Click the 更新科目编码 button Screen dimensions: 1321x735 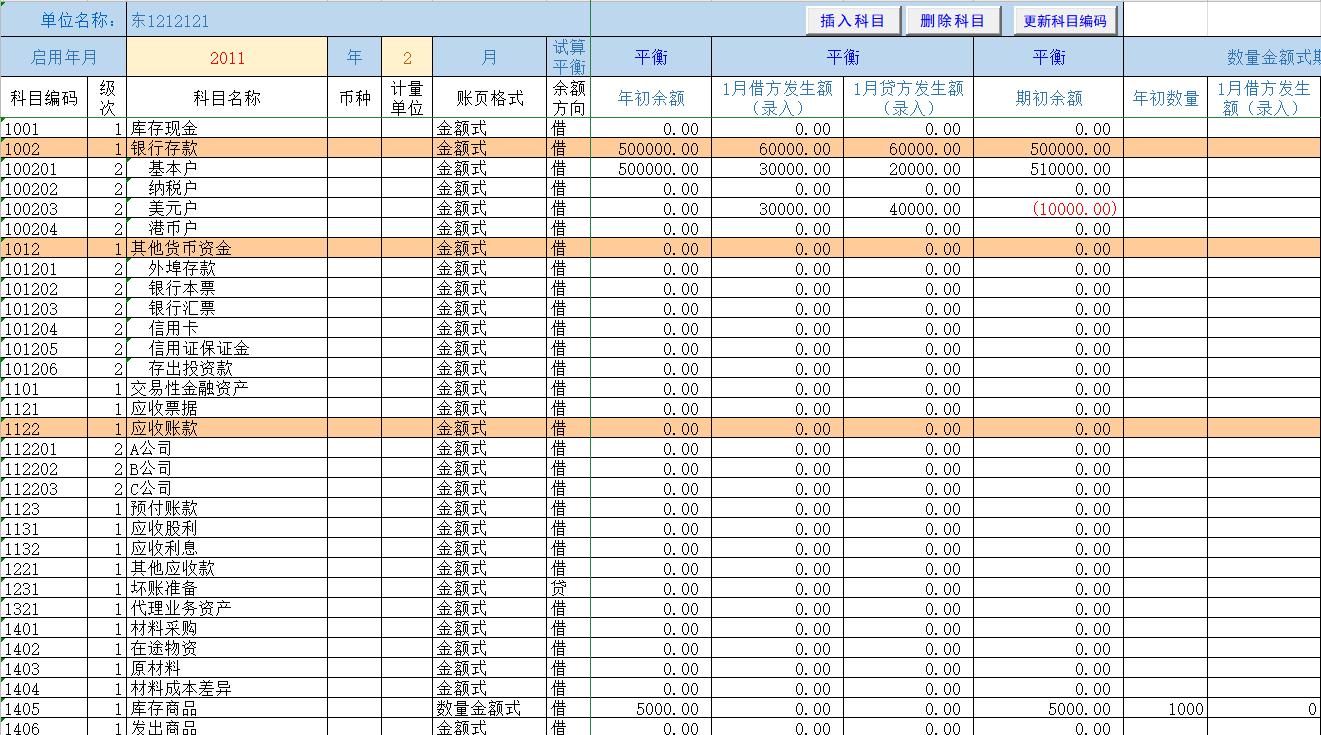pos(1065,21)
